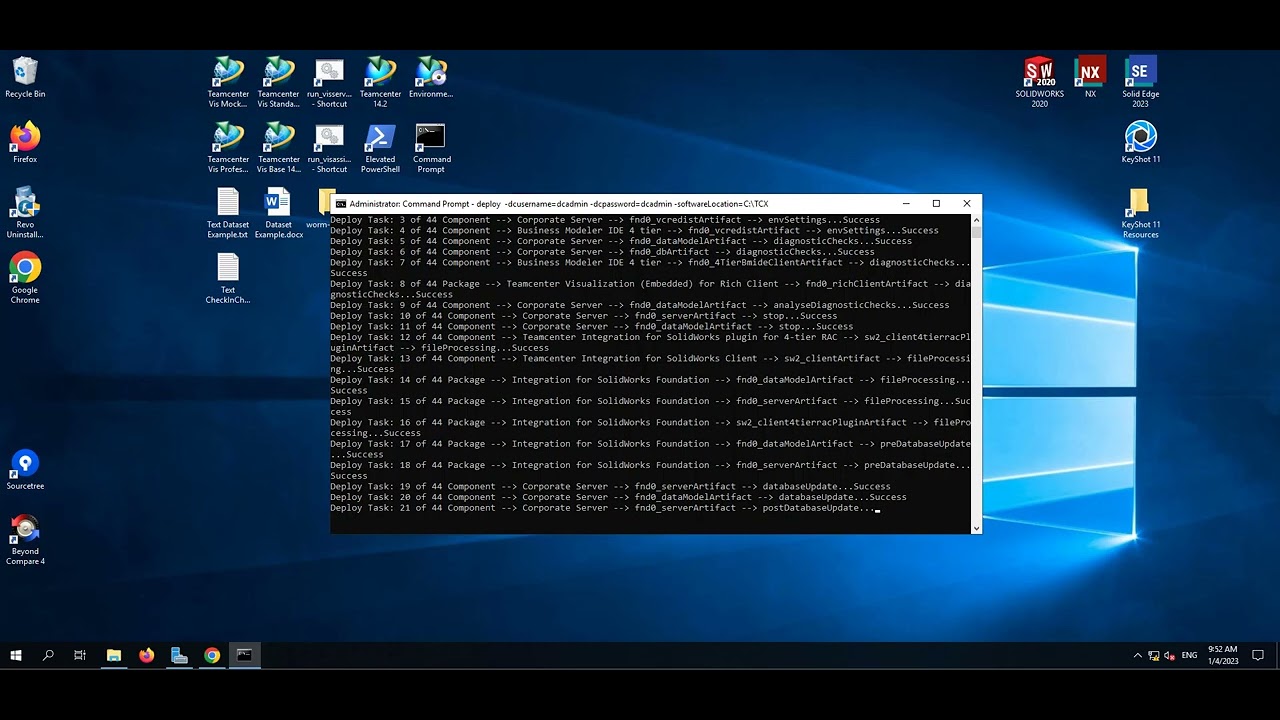The width and height of the screenshot is (1280, 720).
Task: Select the Teamcenter 14.2 shortcut
Action: coord(380,81)
